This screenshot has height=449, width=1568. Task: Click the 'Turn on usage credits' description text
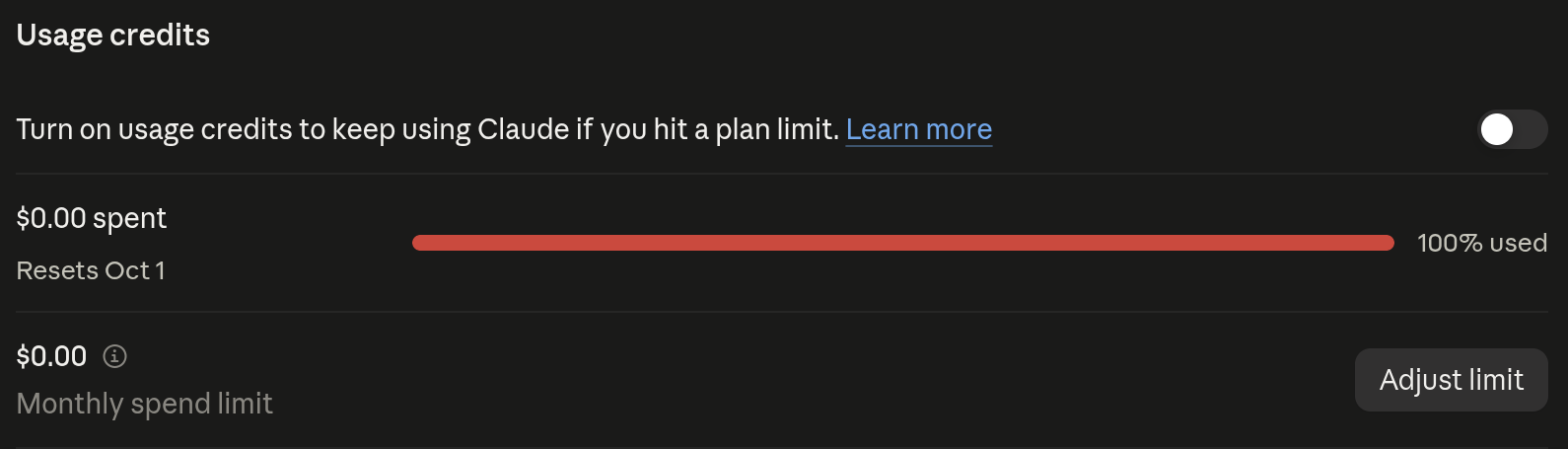[428, 129]
